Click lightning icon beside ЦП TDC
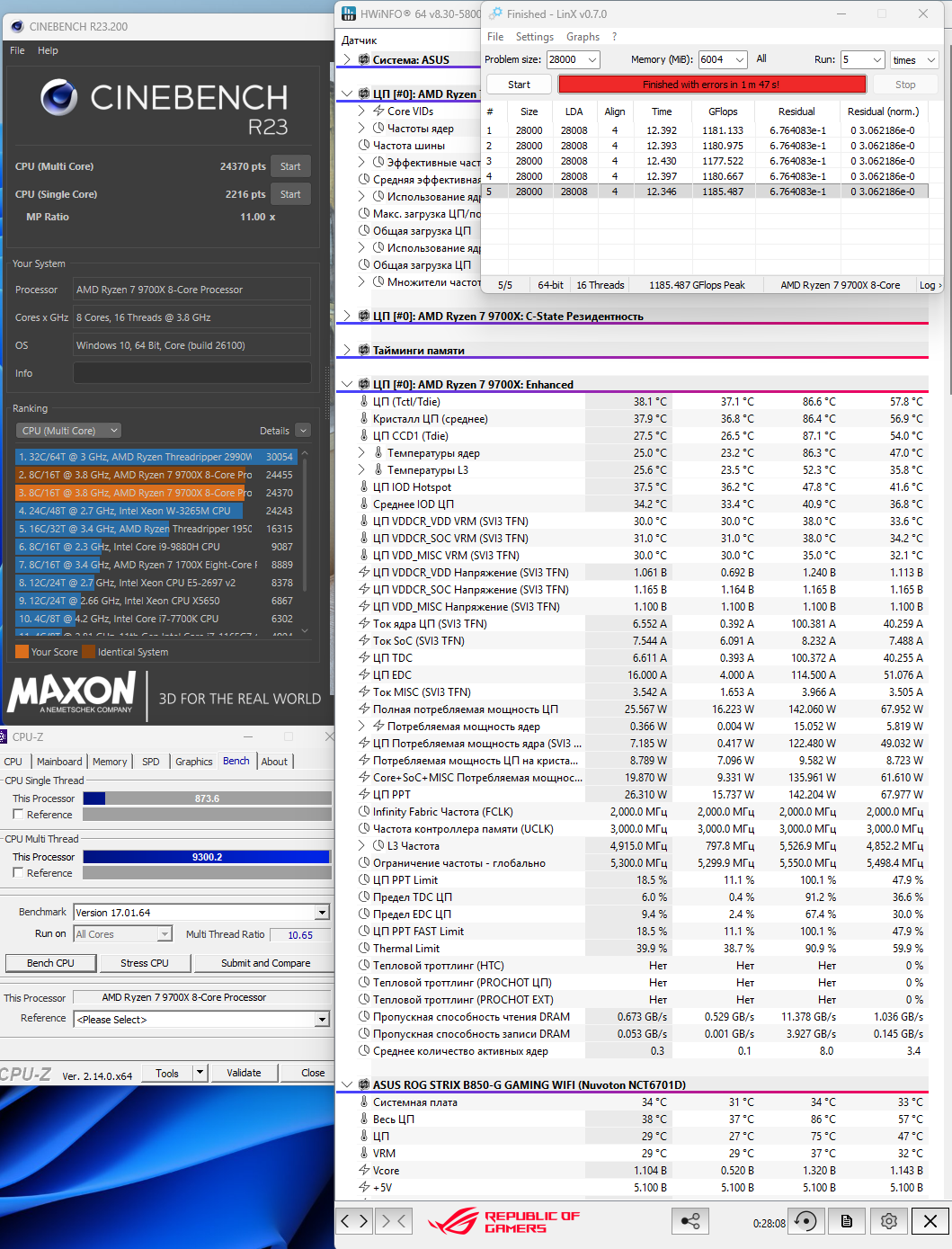Image resolution: width=952 pixels, height=1249 pixels. (364, 658)
